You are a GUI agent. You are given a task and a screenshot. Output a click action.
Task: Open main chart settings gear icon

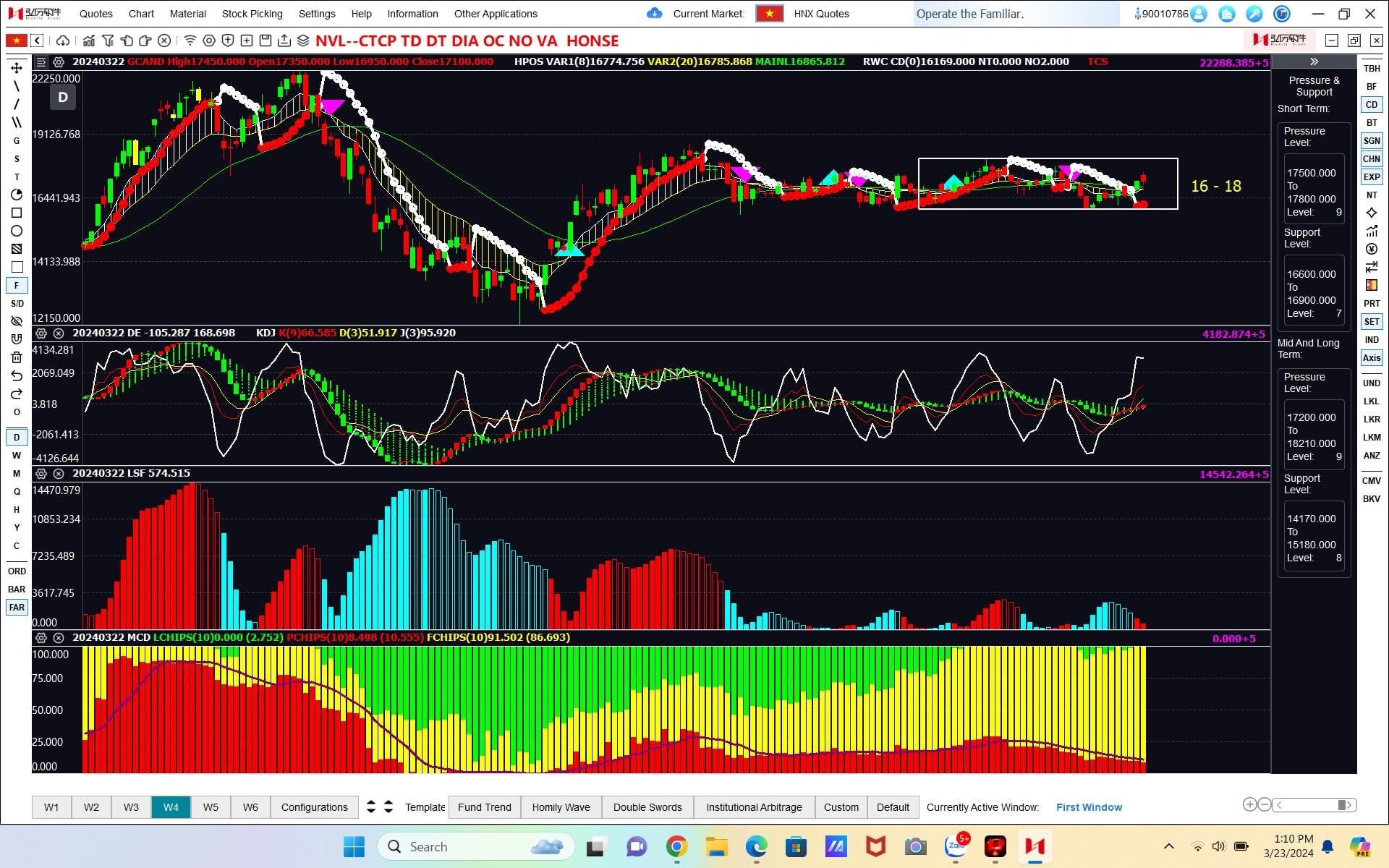pos(59,61)
